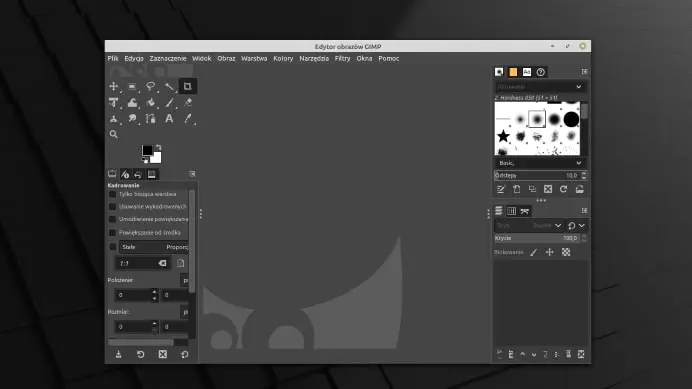Switch to the Patterns tab
692x389 pixels.
pyautogui.click(x=513, y=72)
